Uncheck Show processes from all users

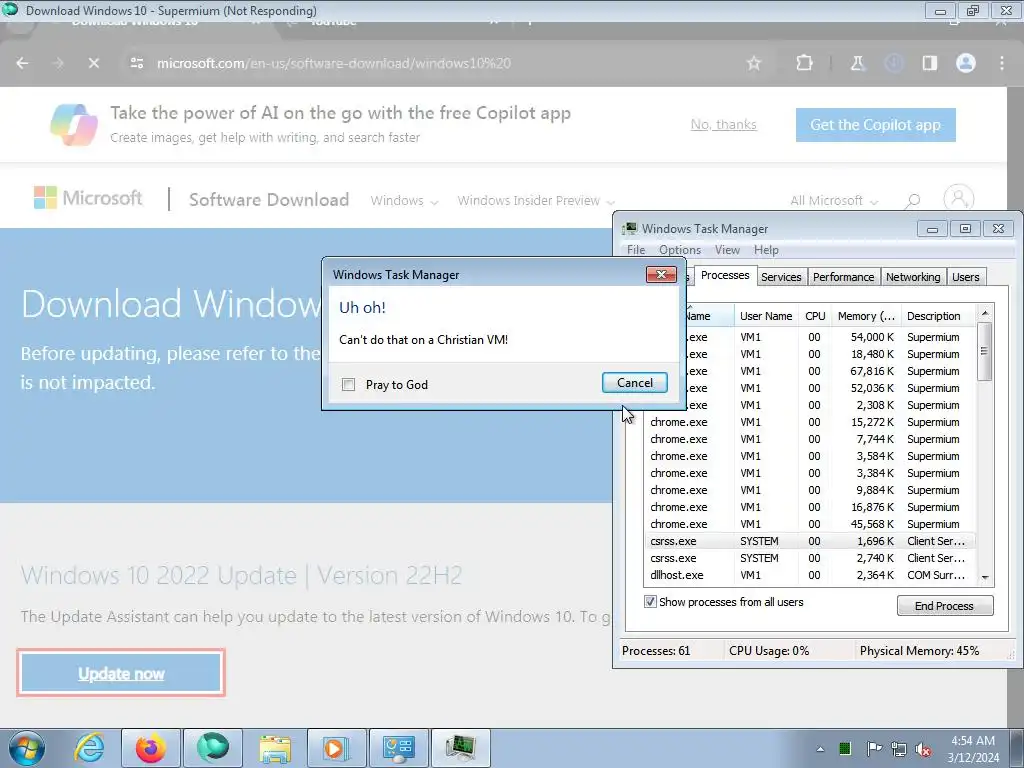tap(650, 601)
